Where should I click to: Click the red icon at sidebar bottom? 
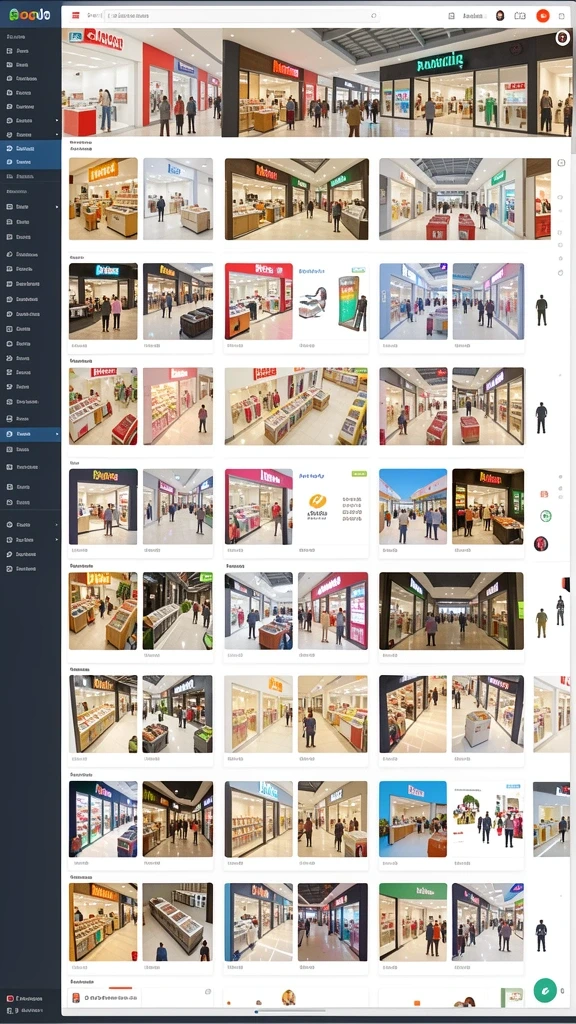point(9,999)
